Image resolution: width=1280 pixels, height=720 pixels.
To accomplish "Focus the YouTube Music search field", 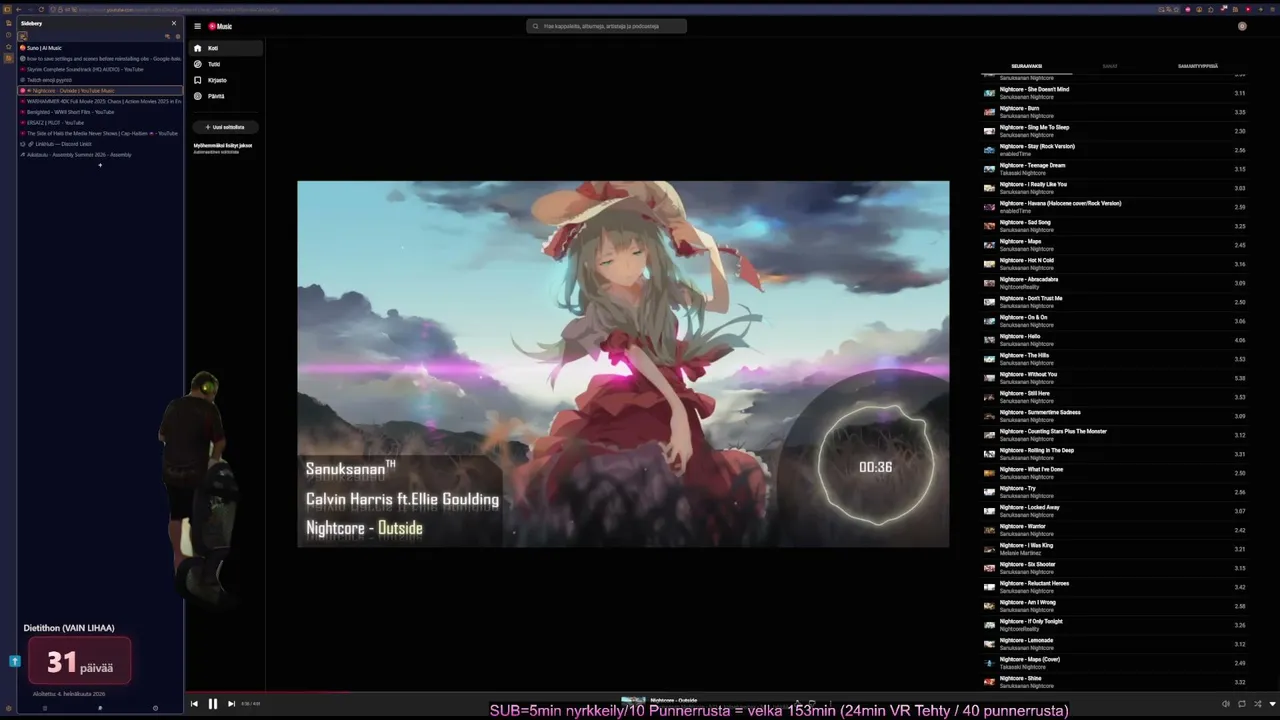I will point(607,26).
